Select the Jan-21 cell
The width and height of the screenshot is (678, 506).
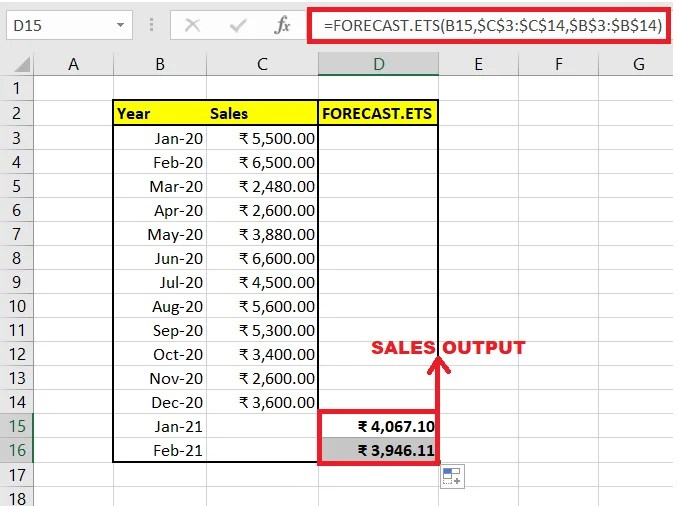click(x=160, y=426)
